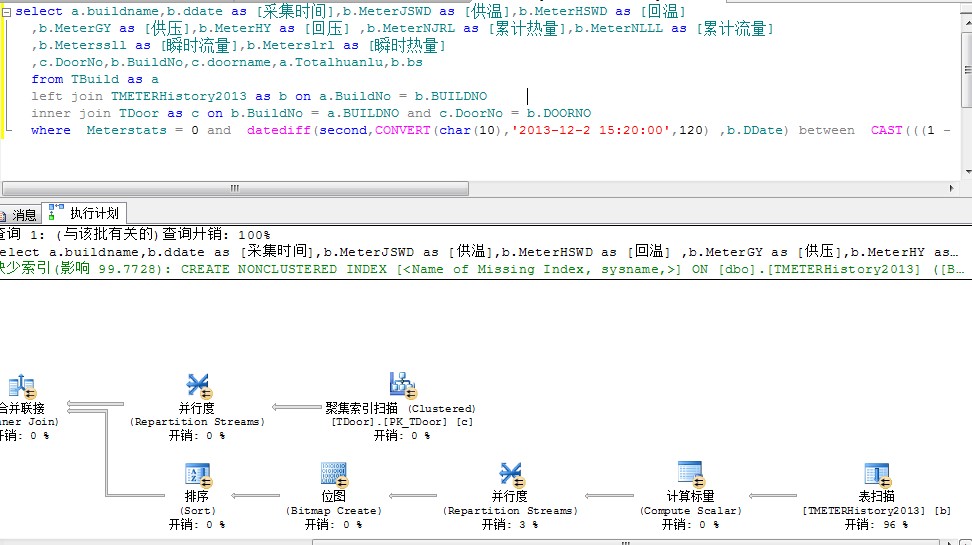Screen dimensions: 972x545
Task: Click the 查询 1 cost header line
Action: click(x=135, y=234)
